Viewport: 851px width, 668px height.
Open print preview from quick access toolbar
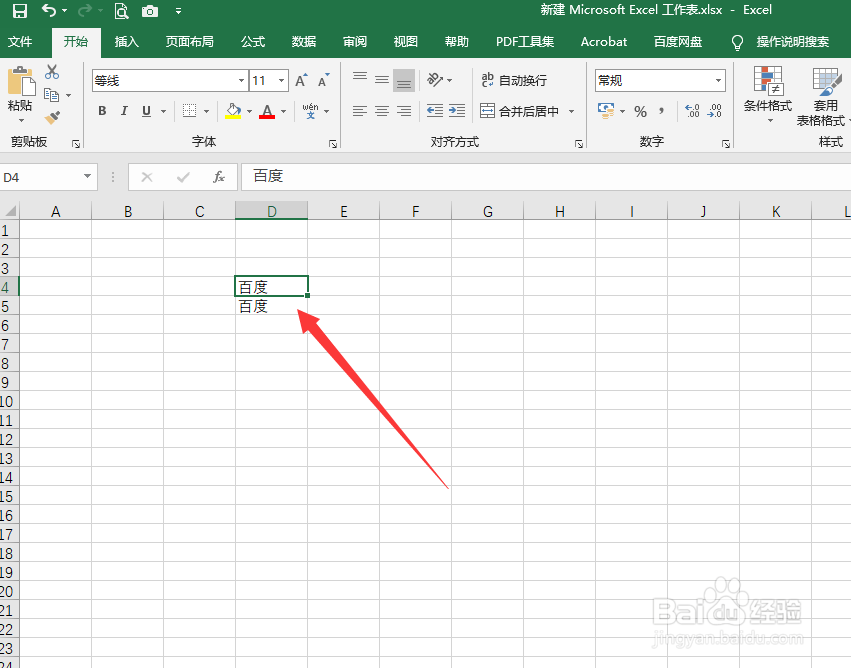(x=121, y=11)
